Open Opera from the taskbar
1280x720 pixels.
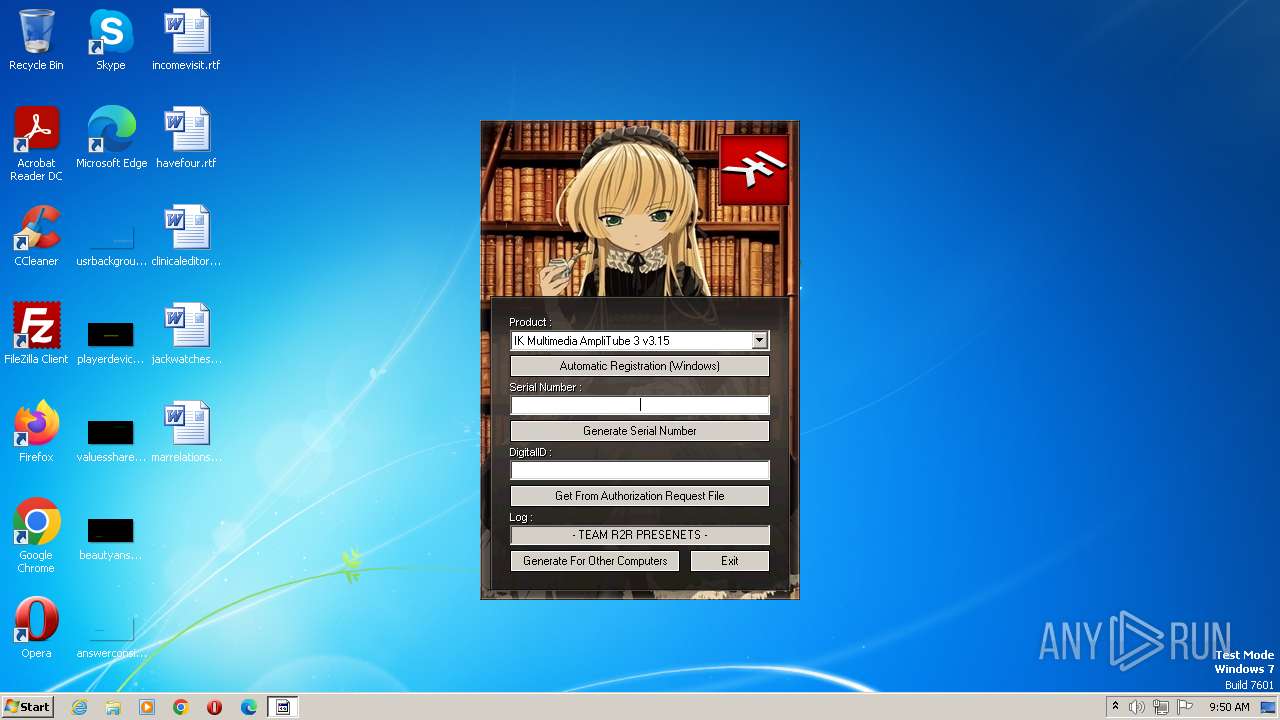click(x=215, y=707)
